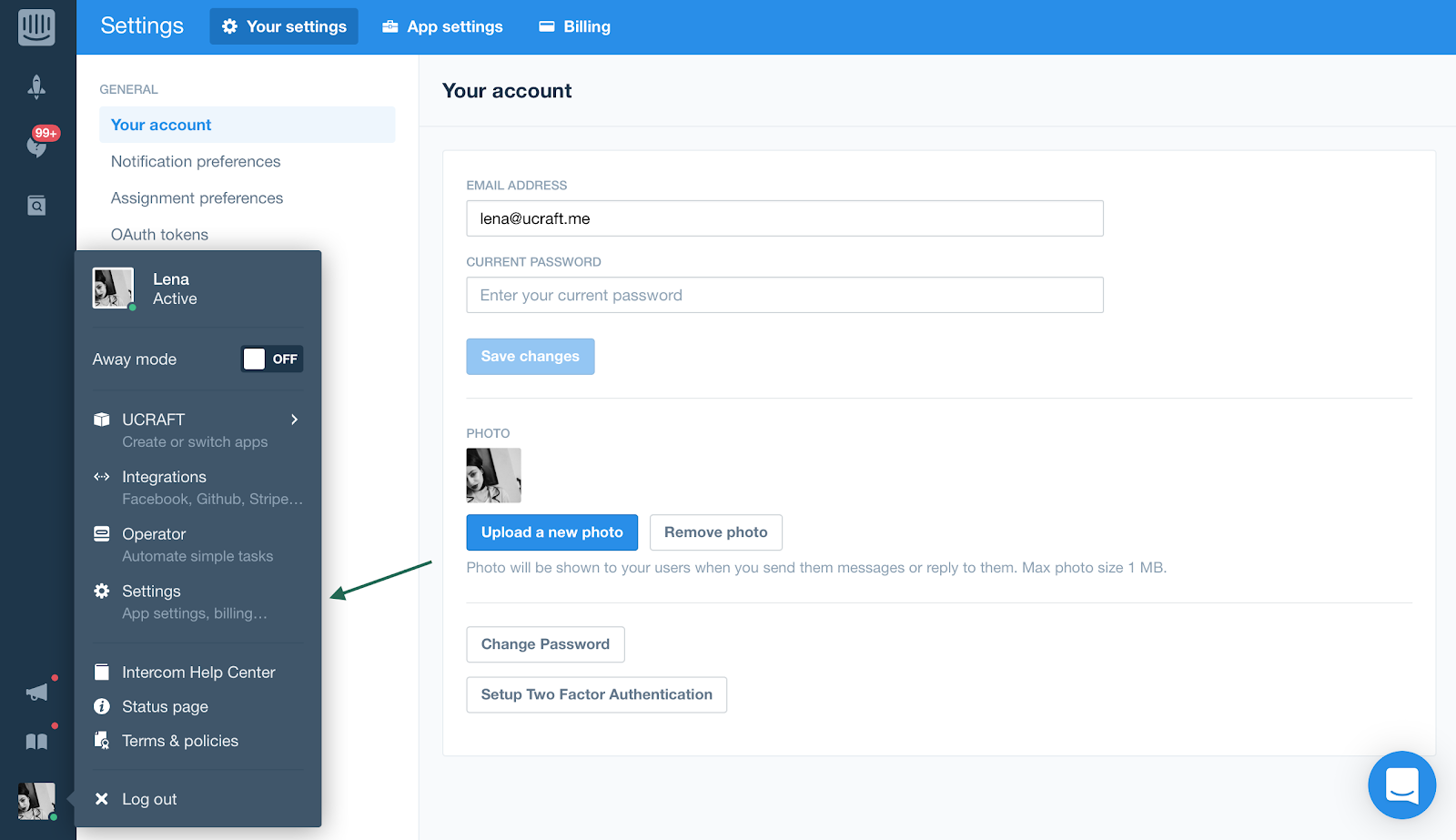Click the user avatar at sidebar bottom
1456x840 pixels.
pyautogui.click(x=36, y=801)
